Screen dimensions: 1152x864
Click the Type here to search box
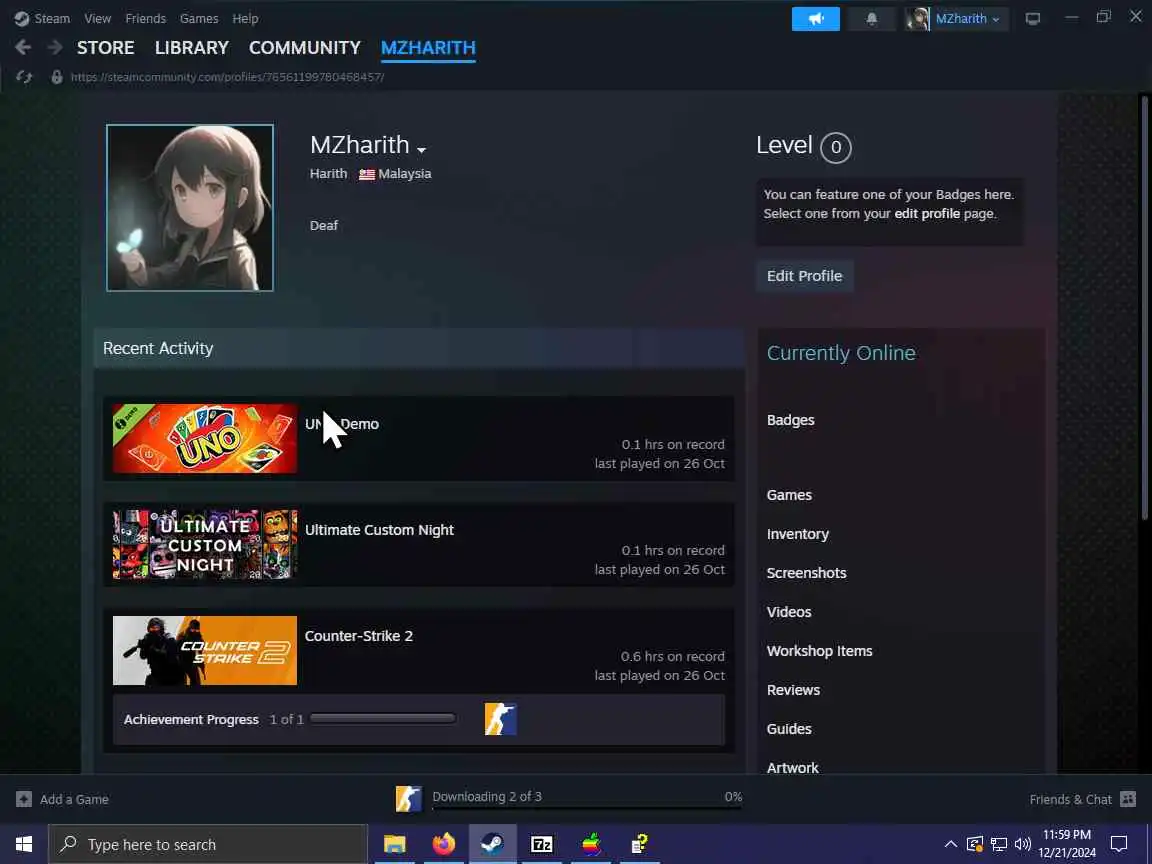207,844
